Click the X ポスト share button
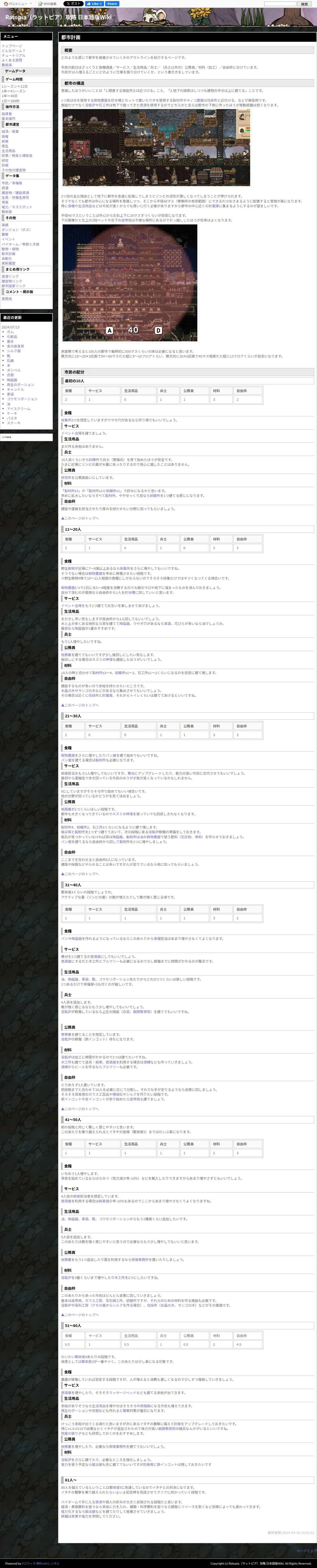The height and width of the screenshot is (1568, 317). point(73,4)
